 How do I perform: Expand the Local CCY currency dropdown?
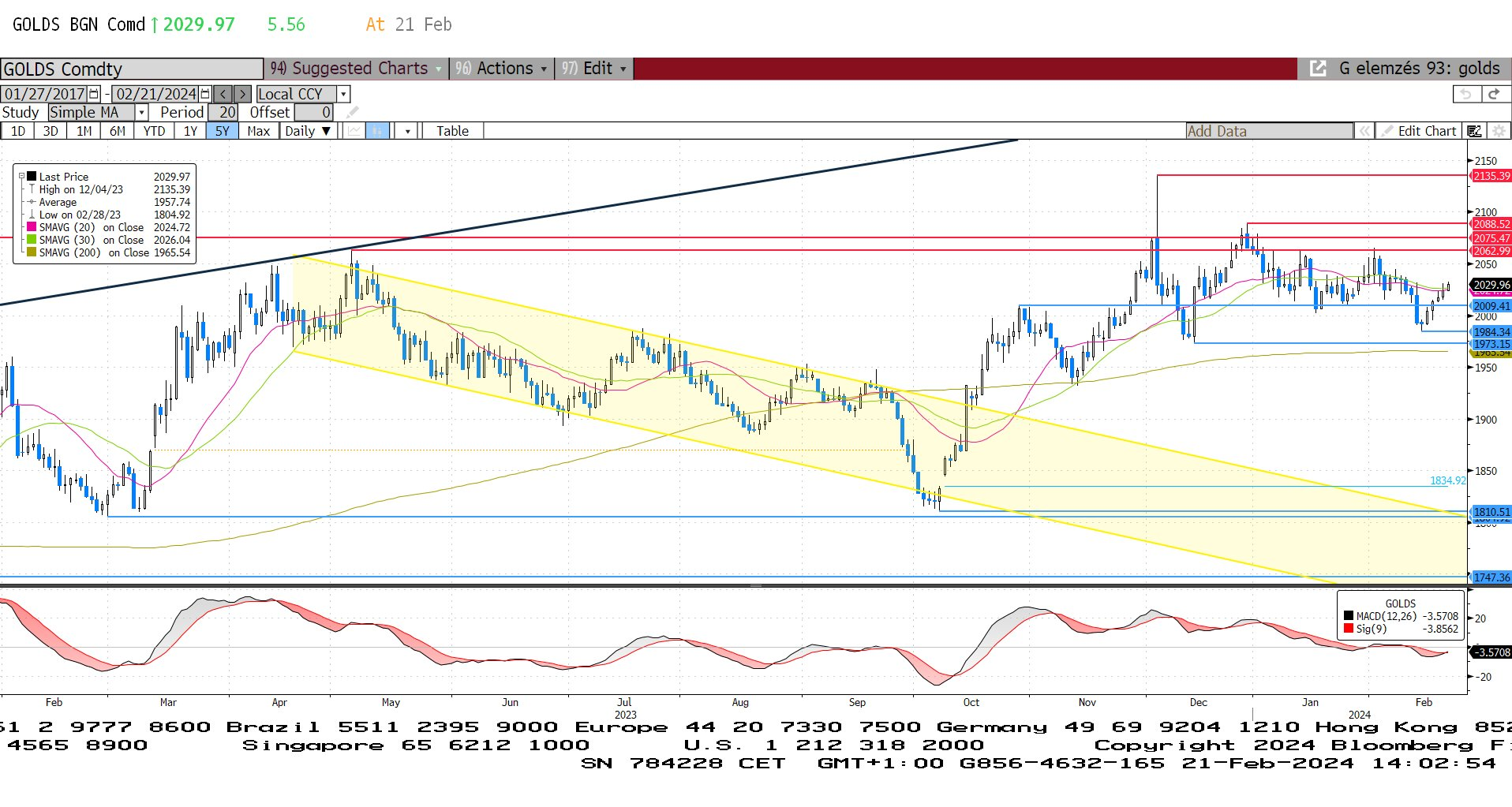point(343,94)
